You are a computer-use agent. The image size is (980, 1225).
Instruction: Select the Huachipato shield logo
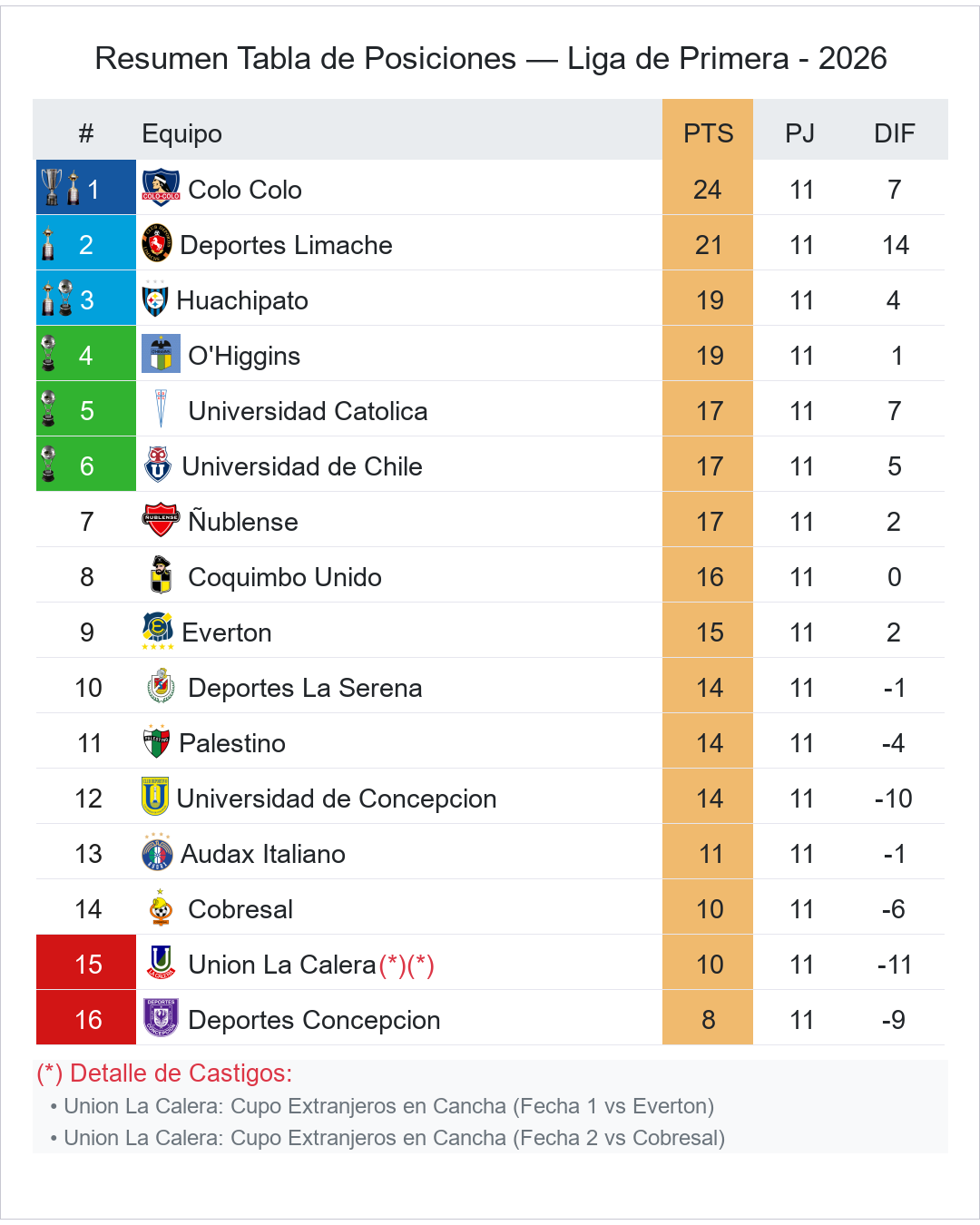point(155,299)
